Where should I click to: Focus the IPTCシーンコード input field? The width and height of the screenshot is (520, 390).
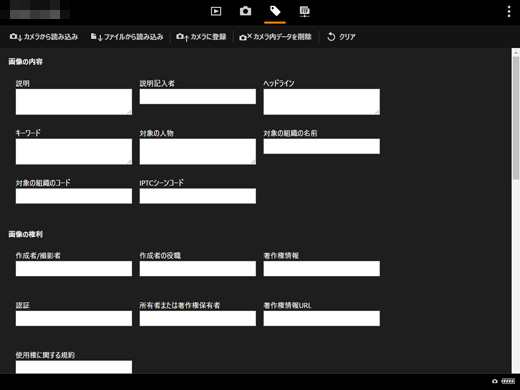pos(198,196)
